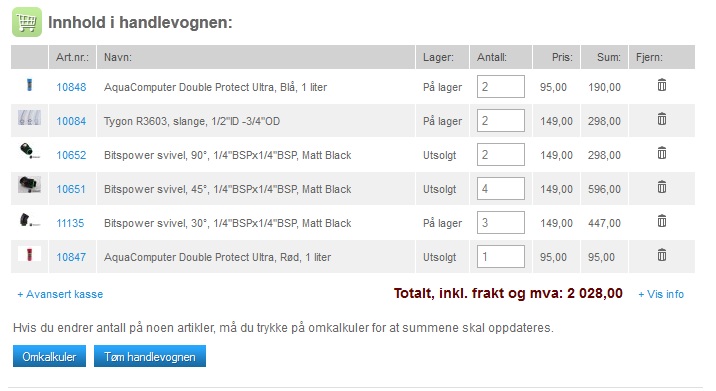Click Omkalkuler button
The width and height of the screenshot is (716, 391).
point(49,356)
